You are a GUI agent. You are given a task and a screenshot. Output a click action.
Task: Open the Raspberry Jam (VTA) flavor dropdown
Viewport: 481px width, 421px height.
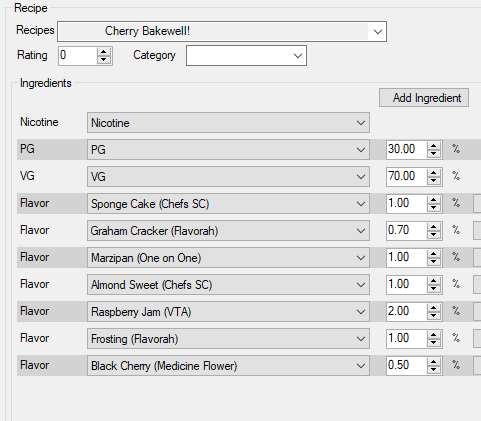[228, 312]
